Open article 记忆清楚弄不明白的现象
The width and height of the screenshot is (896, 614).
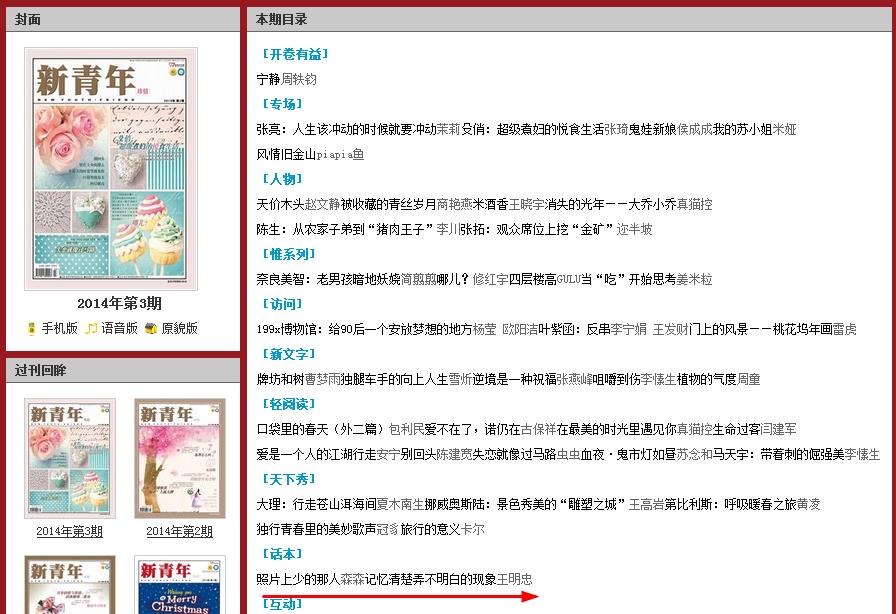pyautogui.click(x=430, y=579)
